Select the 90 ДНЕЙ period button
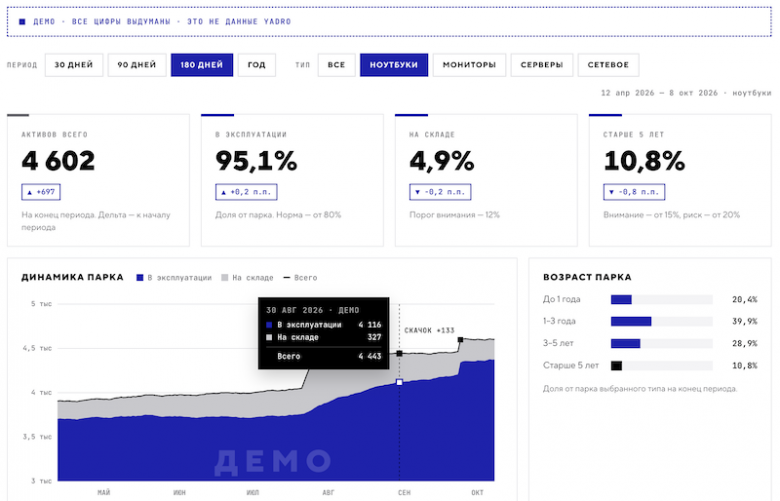The width and height of the screenshot is (780, 501). (x=137, y=65)
